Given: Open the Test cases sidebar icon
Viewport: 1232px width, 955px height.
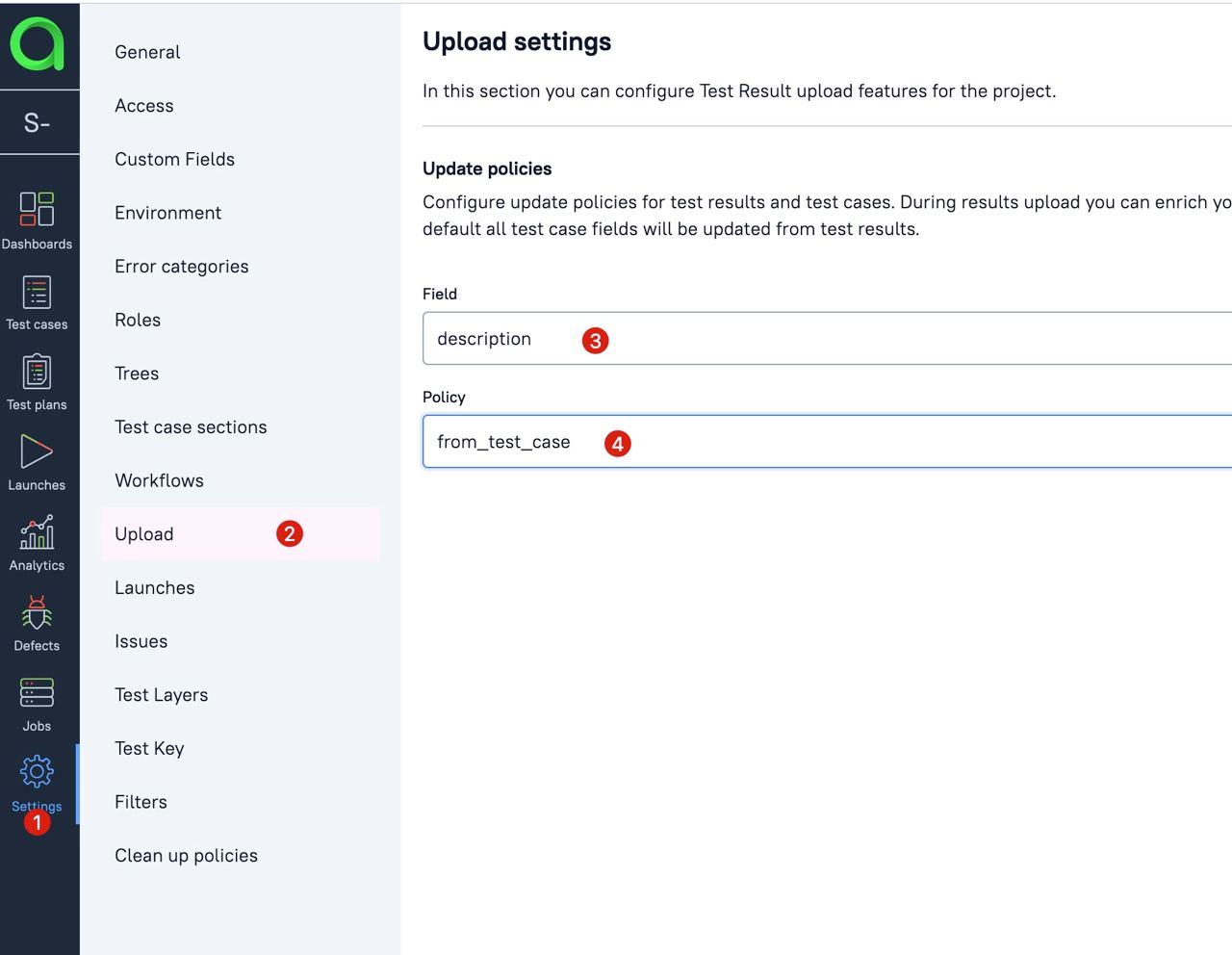Looking at the screenshot, I should 37,292.
